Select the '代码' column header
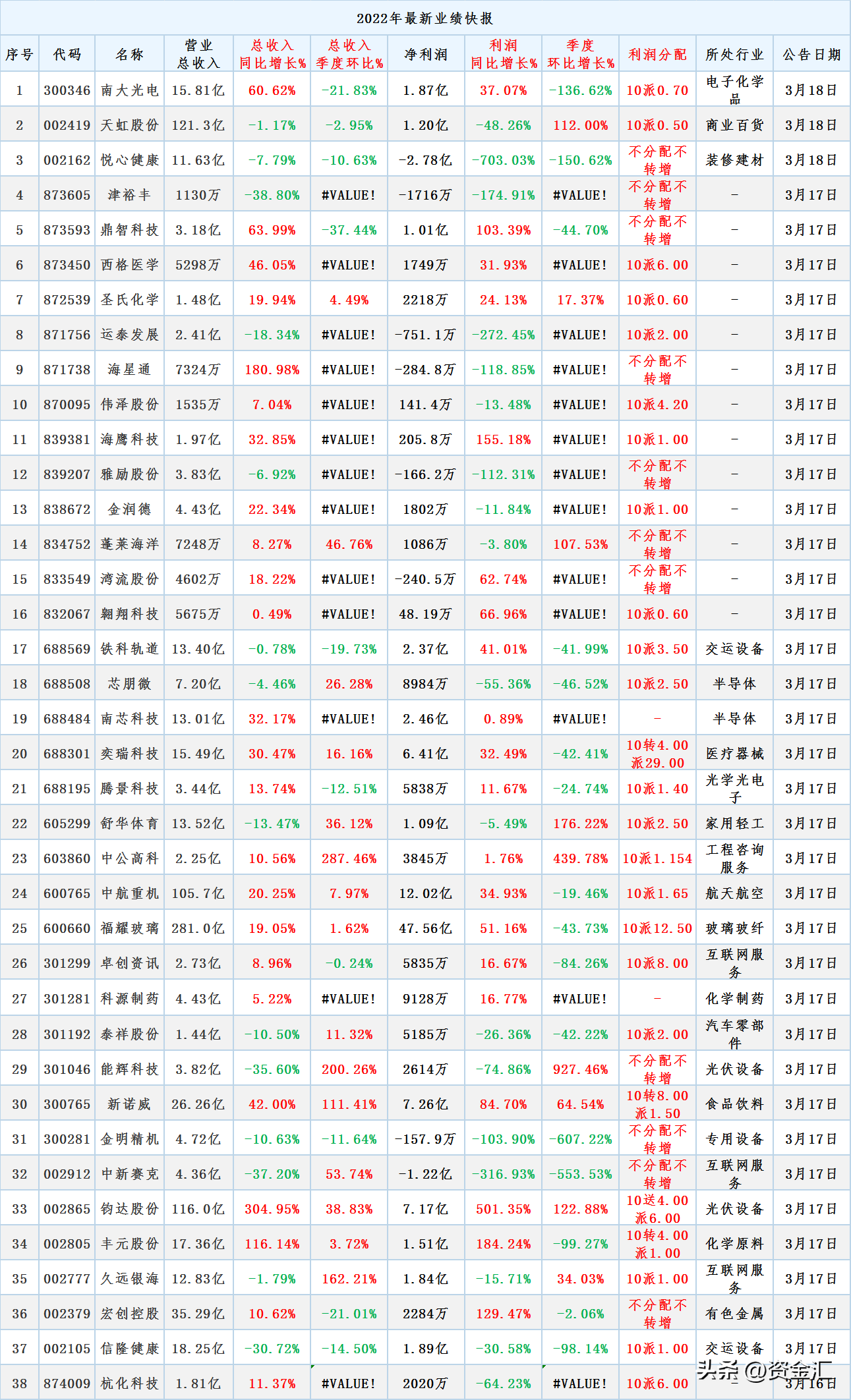The image size is (851, 1400). [67, 54]
